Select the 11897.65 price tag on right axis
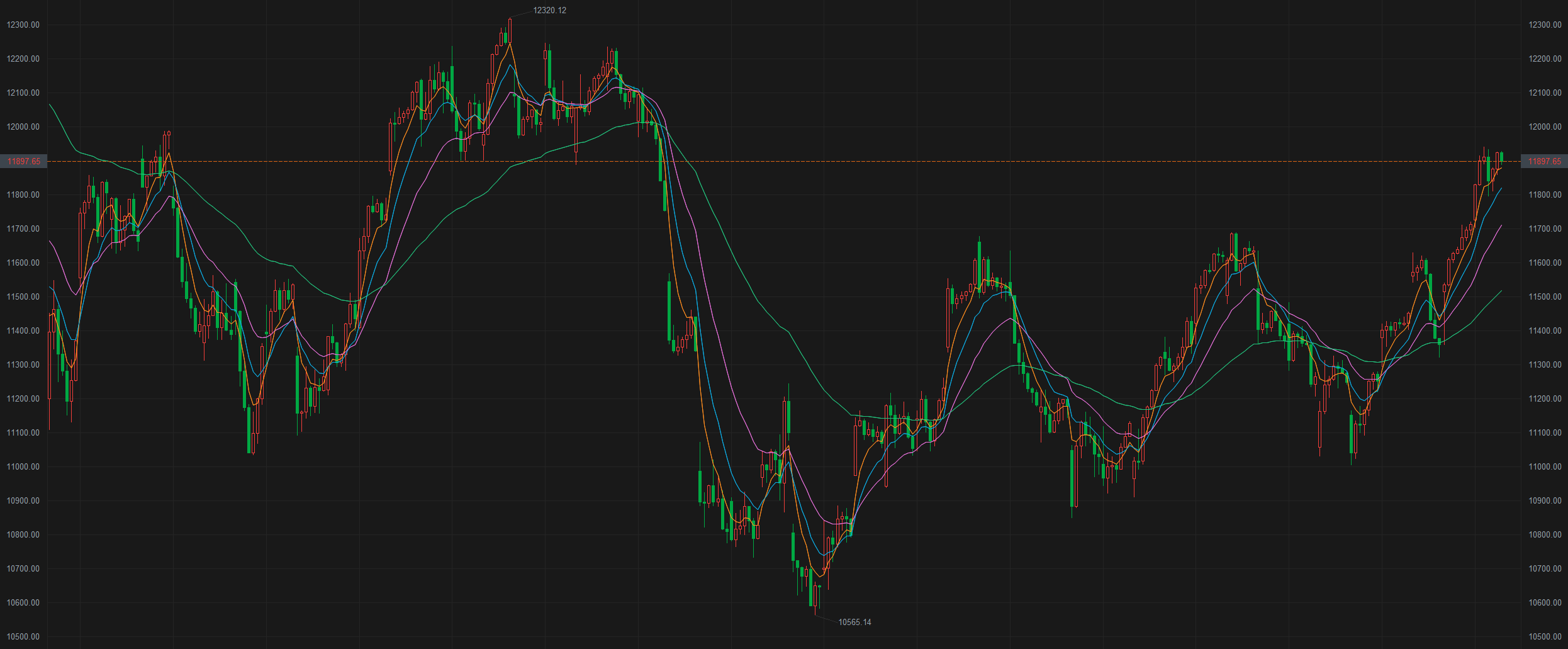This screenshot has width=1568, height=649. (x=1544, y=162)
